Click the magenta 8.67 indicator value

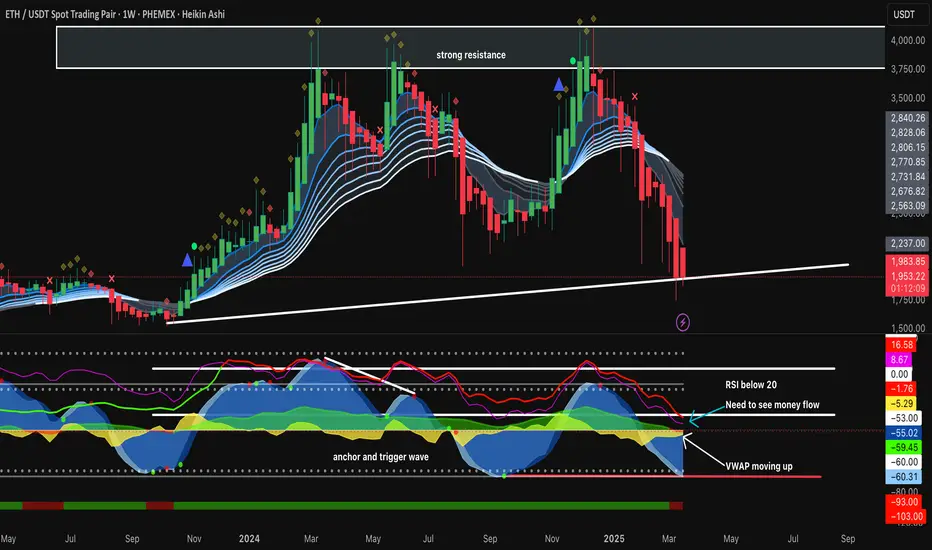[899, 360]
